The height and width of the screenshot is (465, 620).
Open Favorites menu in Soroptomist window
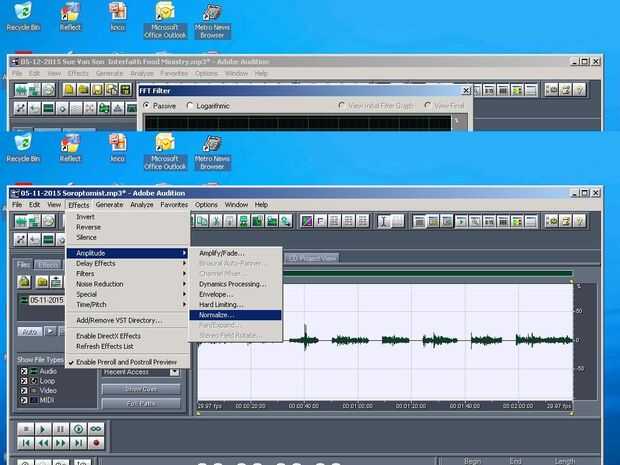coord(174,205)
